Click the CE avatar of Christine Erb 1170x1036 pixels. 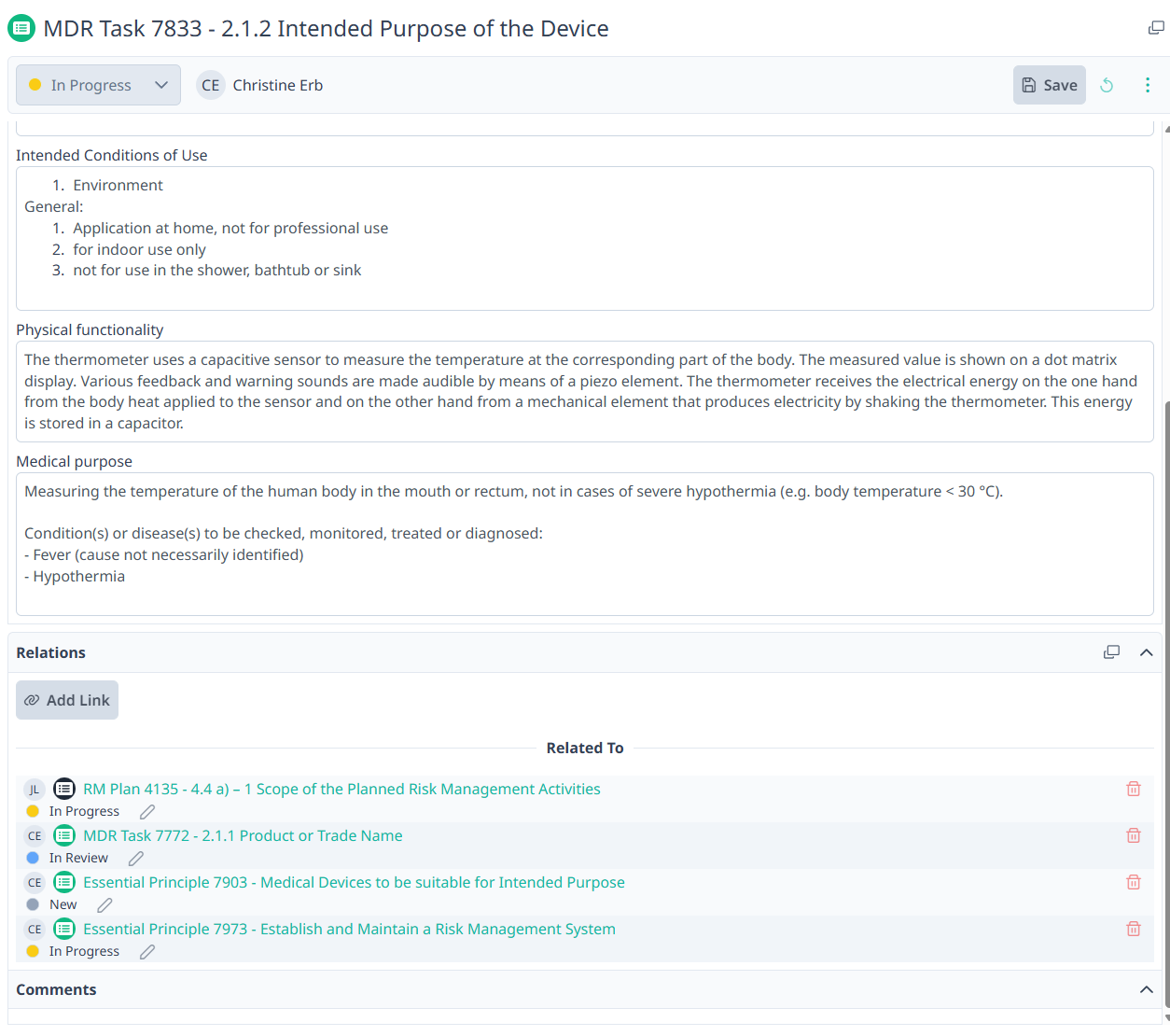click(x=211, y=85)
